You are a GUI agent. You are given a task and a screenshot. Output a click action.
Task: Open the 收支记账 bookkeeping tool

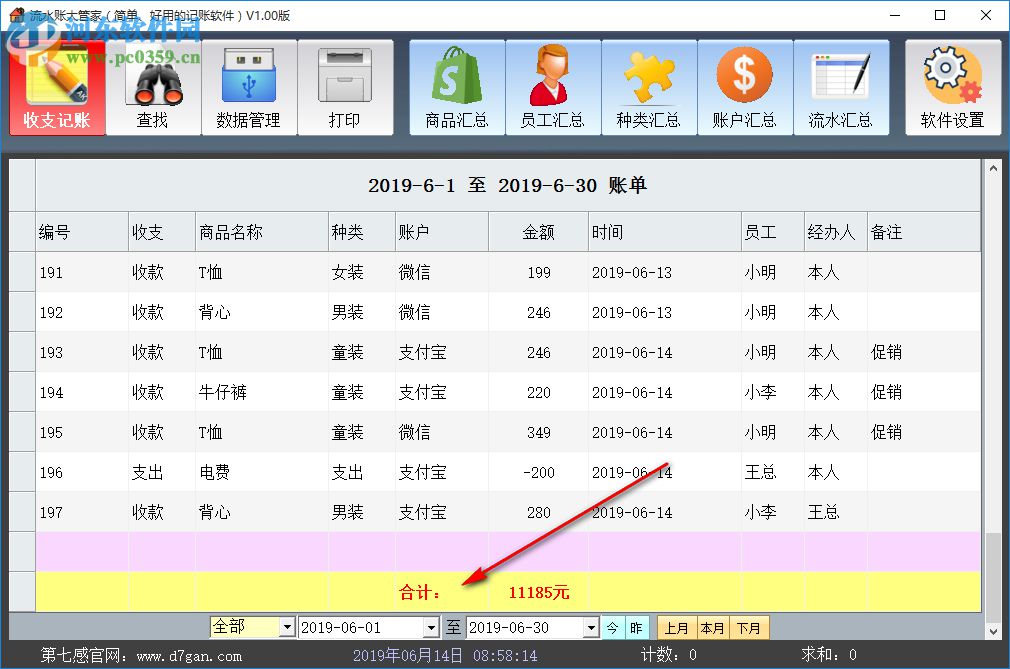tap(57, 88)
